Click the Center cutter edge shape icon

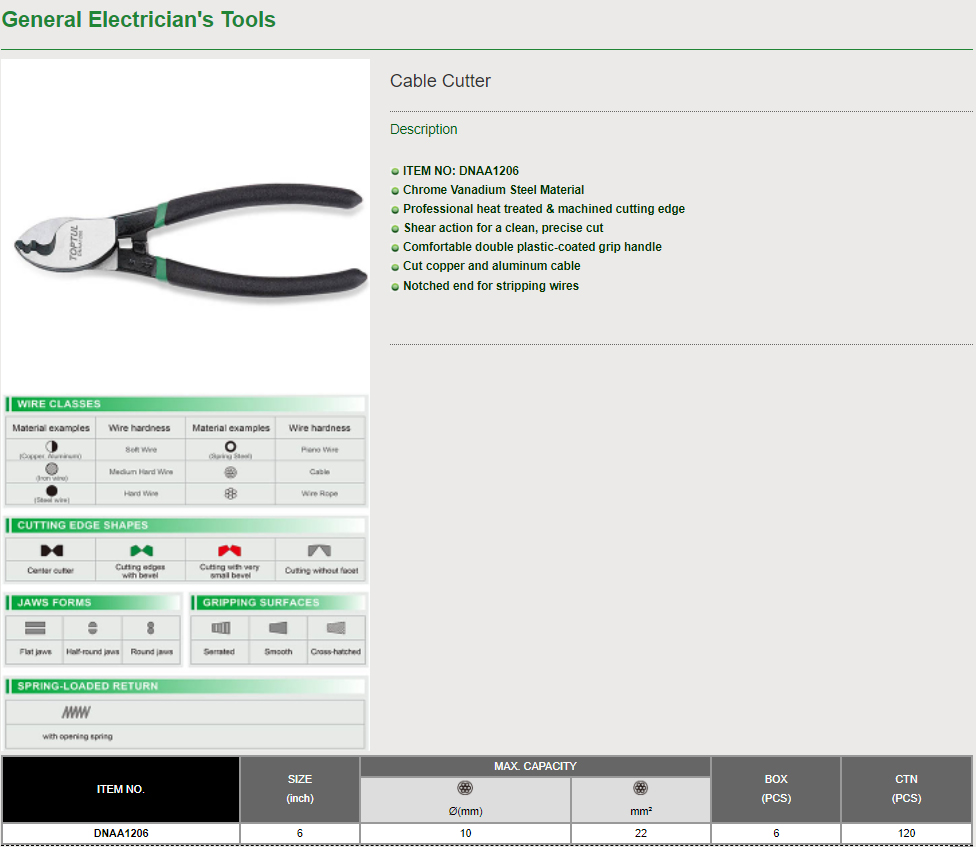[x=51, y=551]
